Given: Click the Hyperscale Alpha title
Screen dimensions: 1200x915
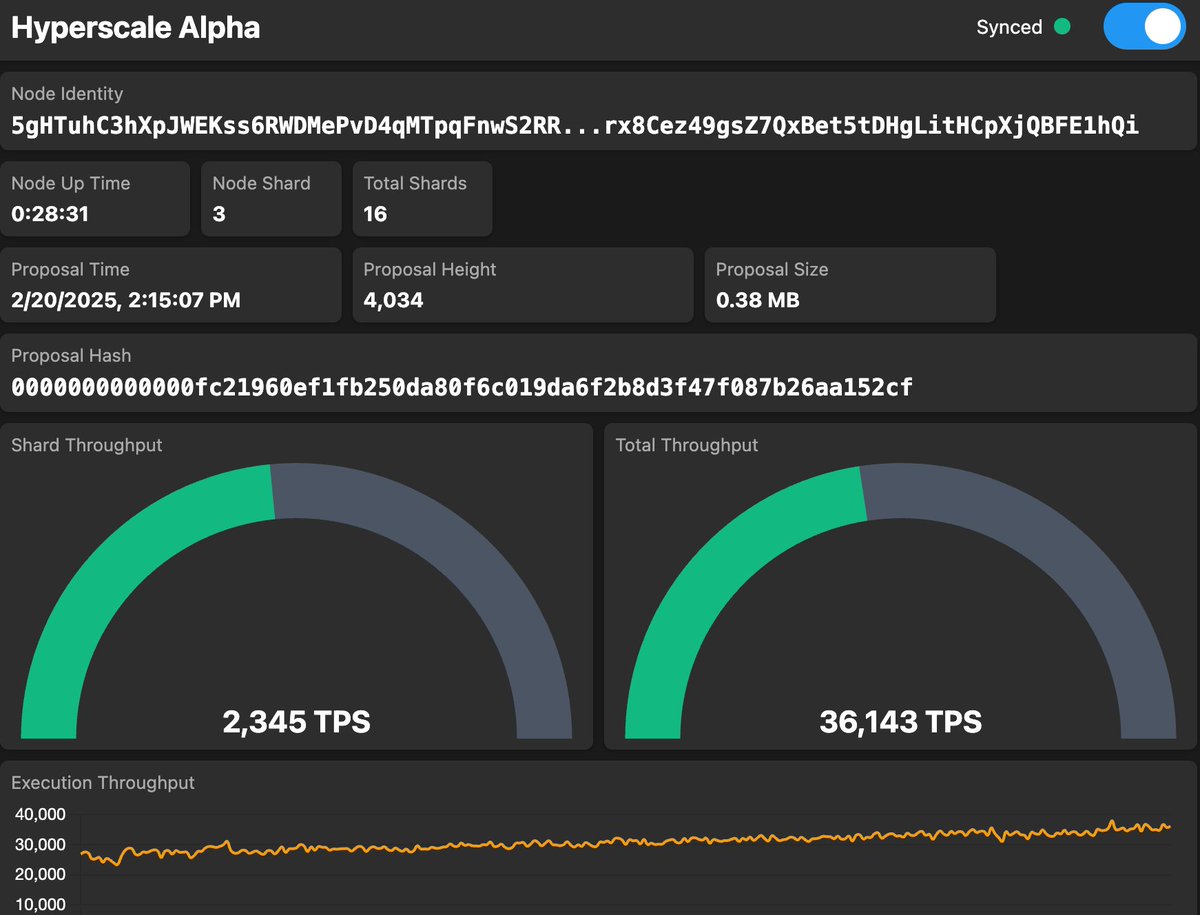Looking at the screenshot, I should pos(136,27).
